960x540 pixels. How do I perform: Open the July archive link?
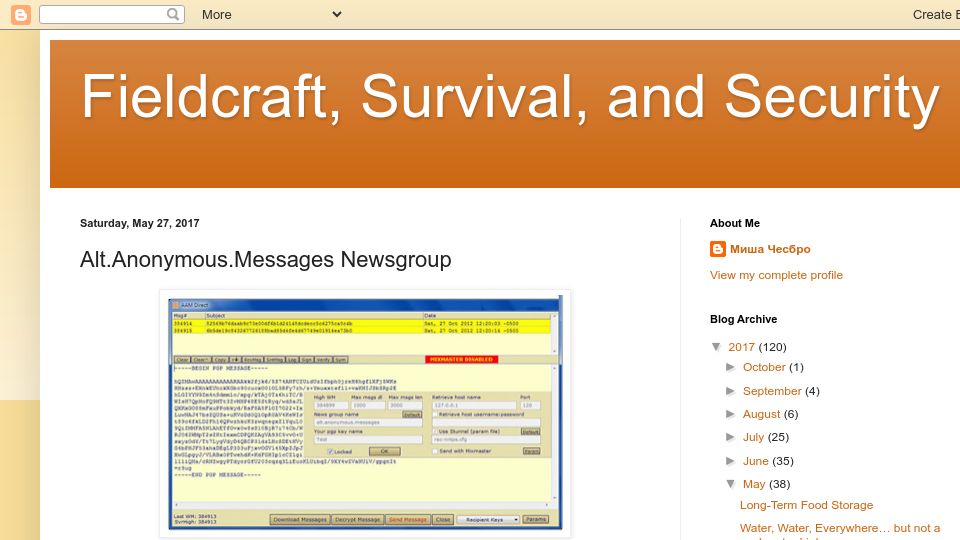[x=753, y=437]
